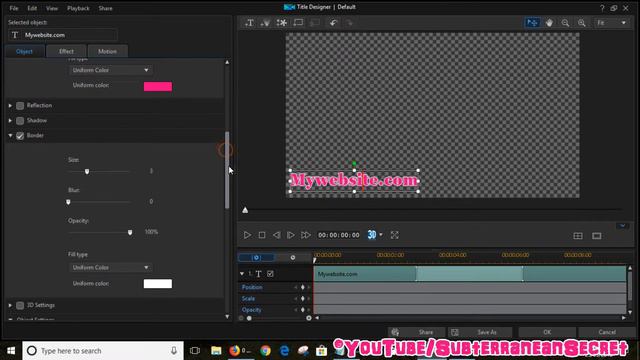Enable the 3D Settings checkbox
The image size is (640, 360).
(x=20, y=305)
